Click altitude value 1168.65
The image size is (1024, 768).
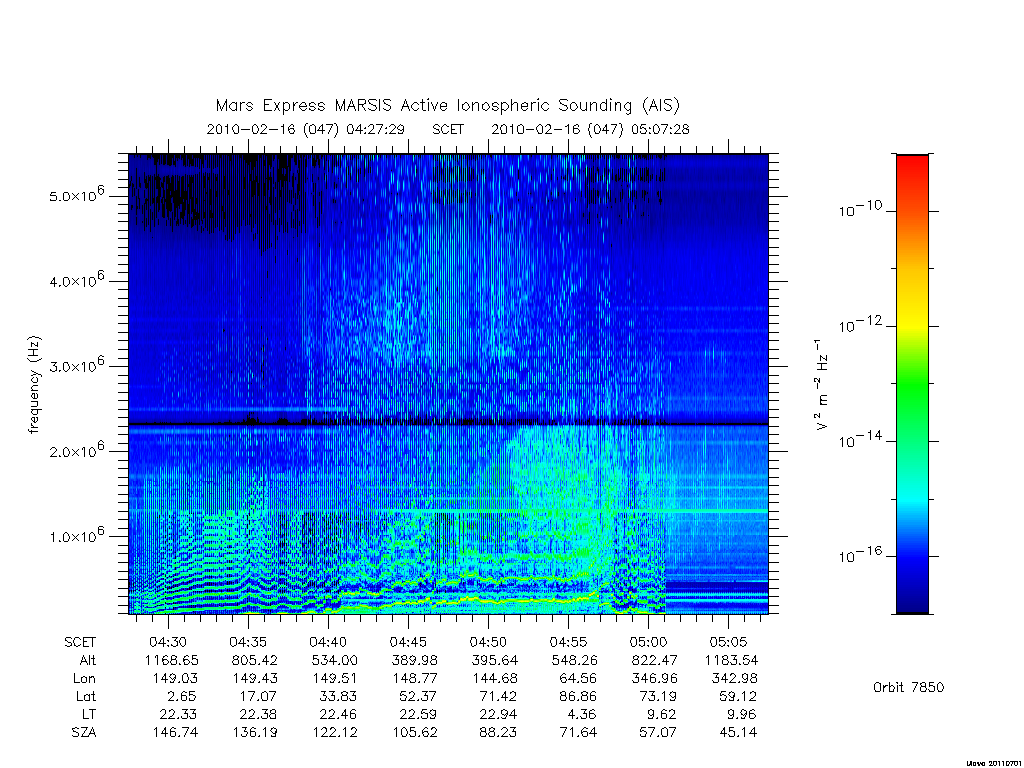click(x=171, y=660)
